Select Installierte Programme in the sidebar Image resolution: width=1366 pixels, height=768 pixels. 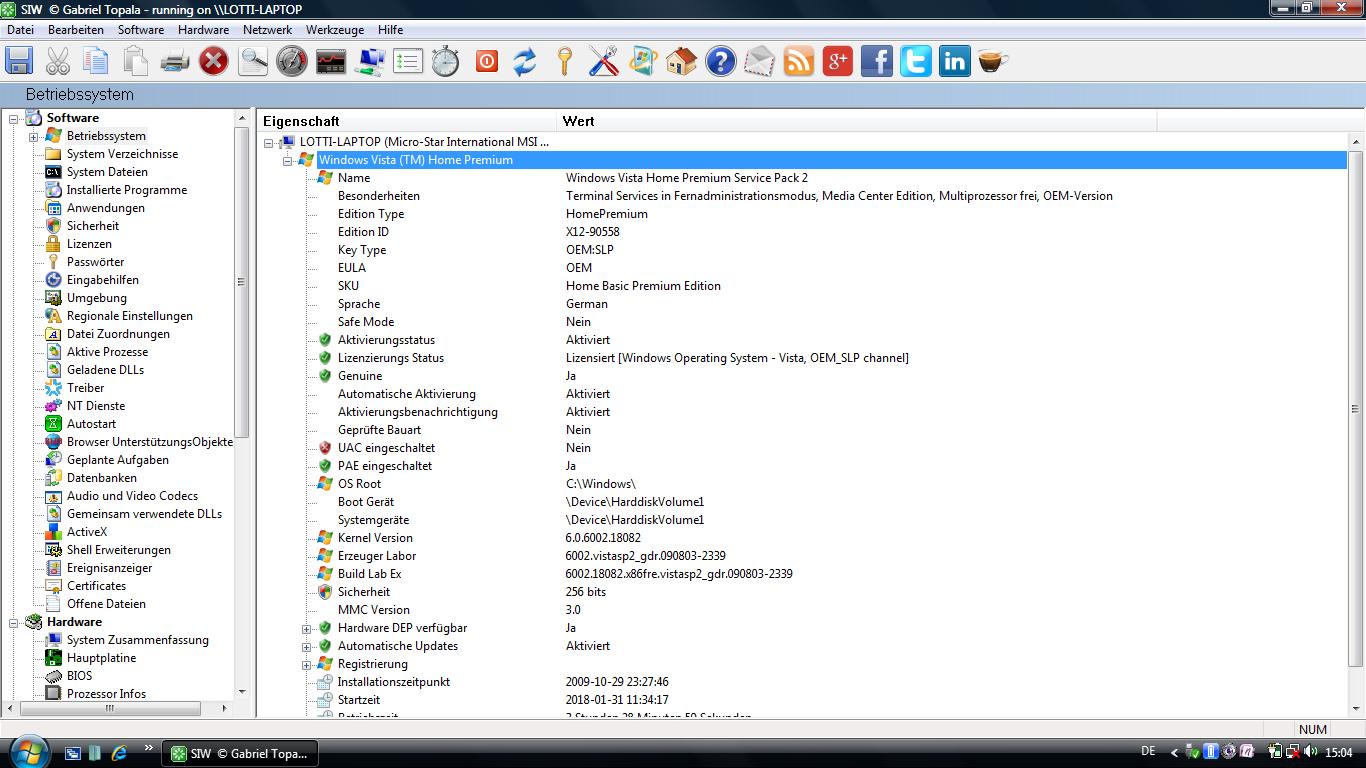pos(127,190)
